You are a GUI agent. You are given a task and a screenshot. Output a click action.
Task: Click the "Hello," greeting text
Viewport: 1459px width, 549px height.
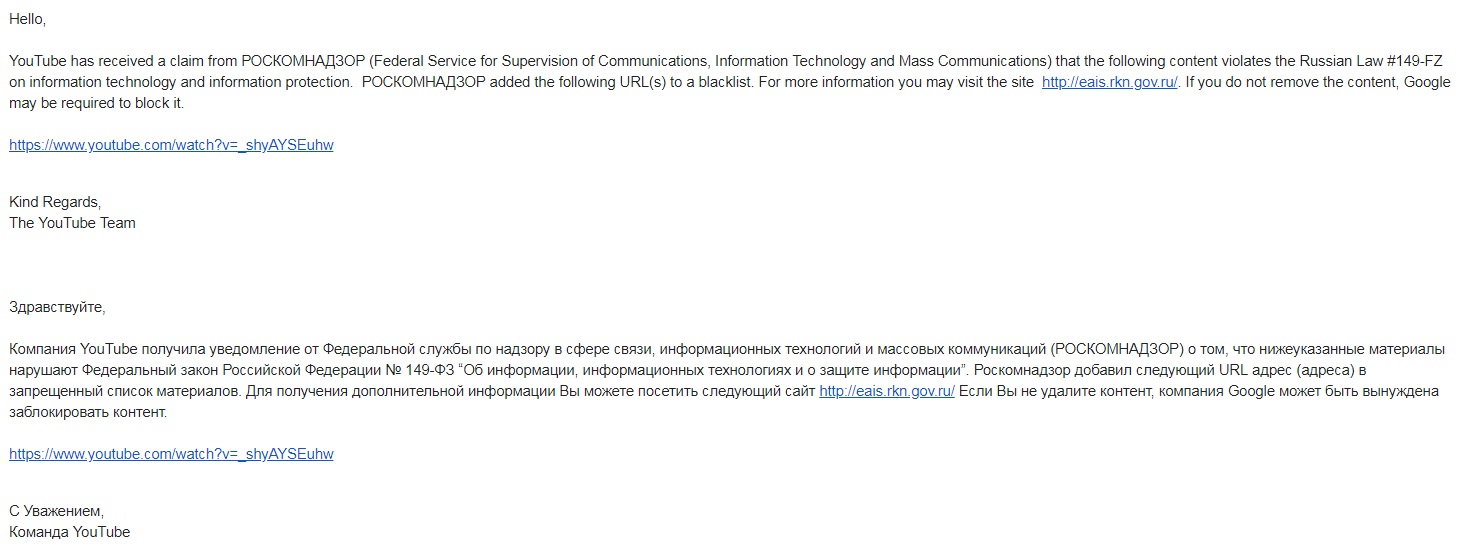point(27,19)
